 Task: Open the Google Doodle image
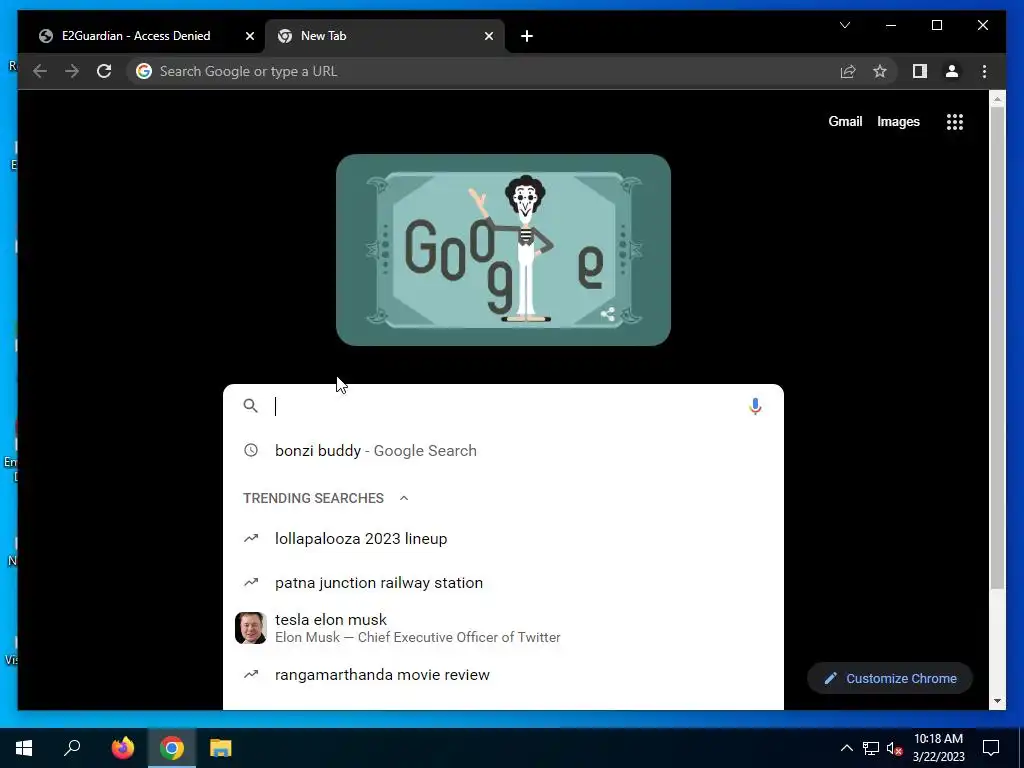click(x=503, y=249)
